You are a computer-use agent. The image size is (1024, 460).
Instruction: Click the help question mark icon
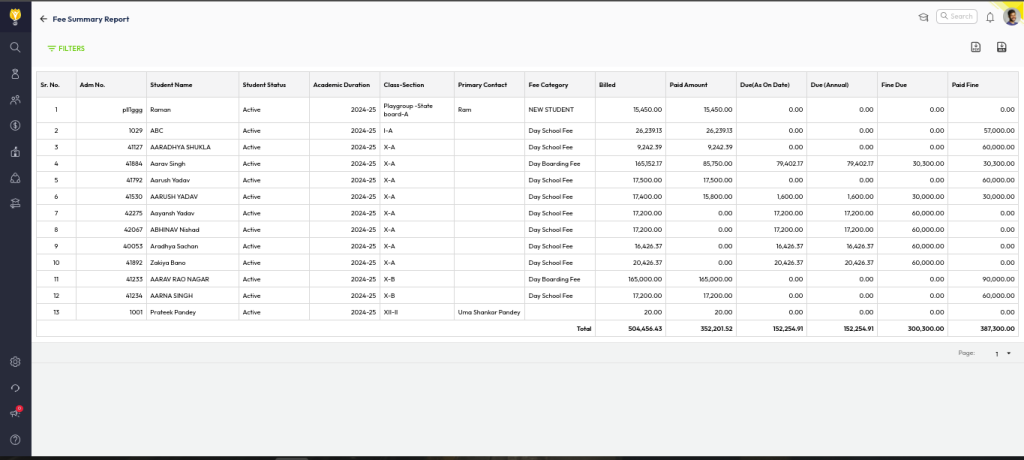(x=15, y=439)
